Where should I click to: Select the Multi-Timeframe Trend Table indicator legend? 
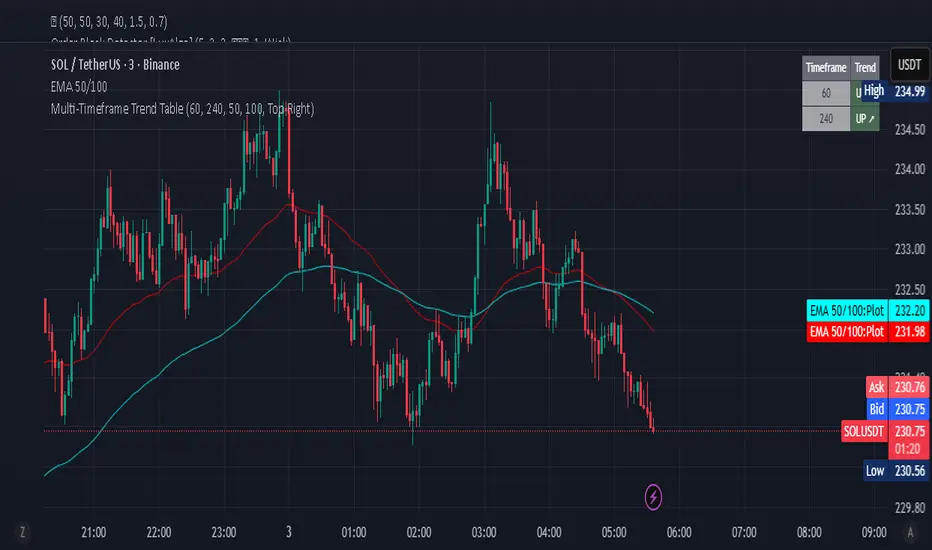(182, 108)
